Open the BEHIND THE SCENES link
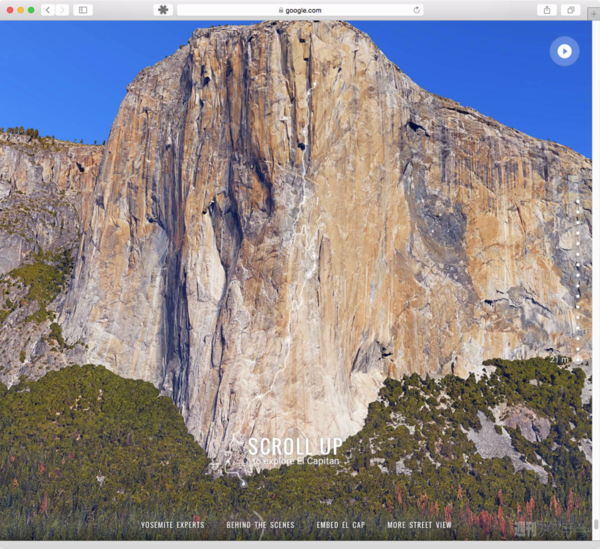600x549 pixels. [x=260, y=525]
